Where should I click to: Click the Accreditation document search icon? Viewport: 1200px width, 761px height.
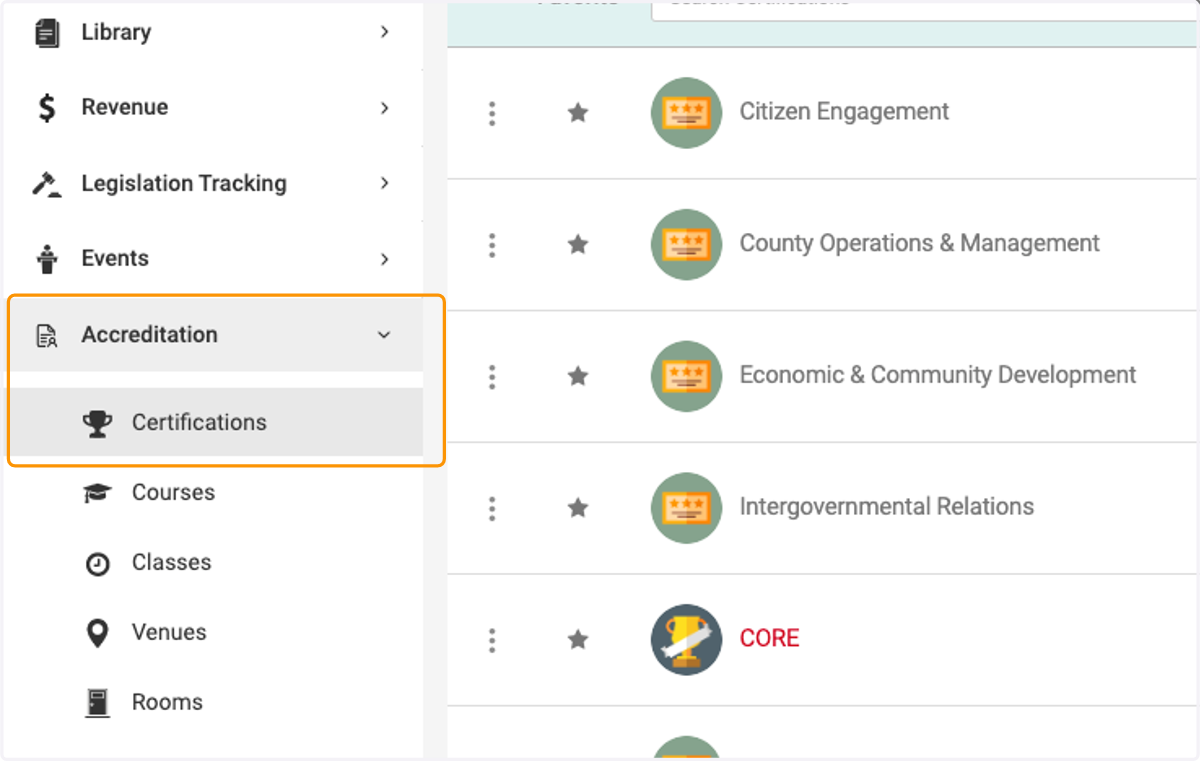point(47,335)
